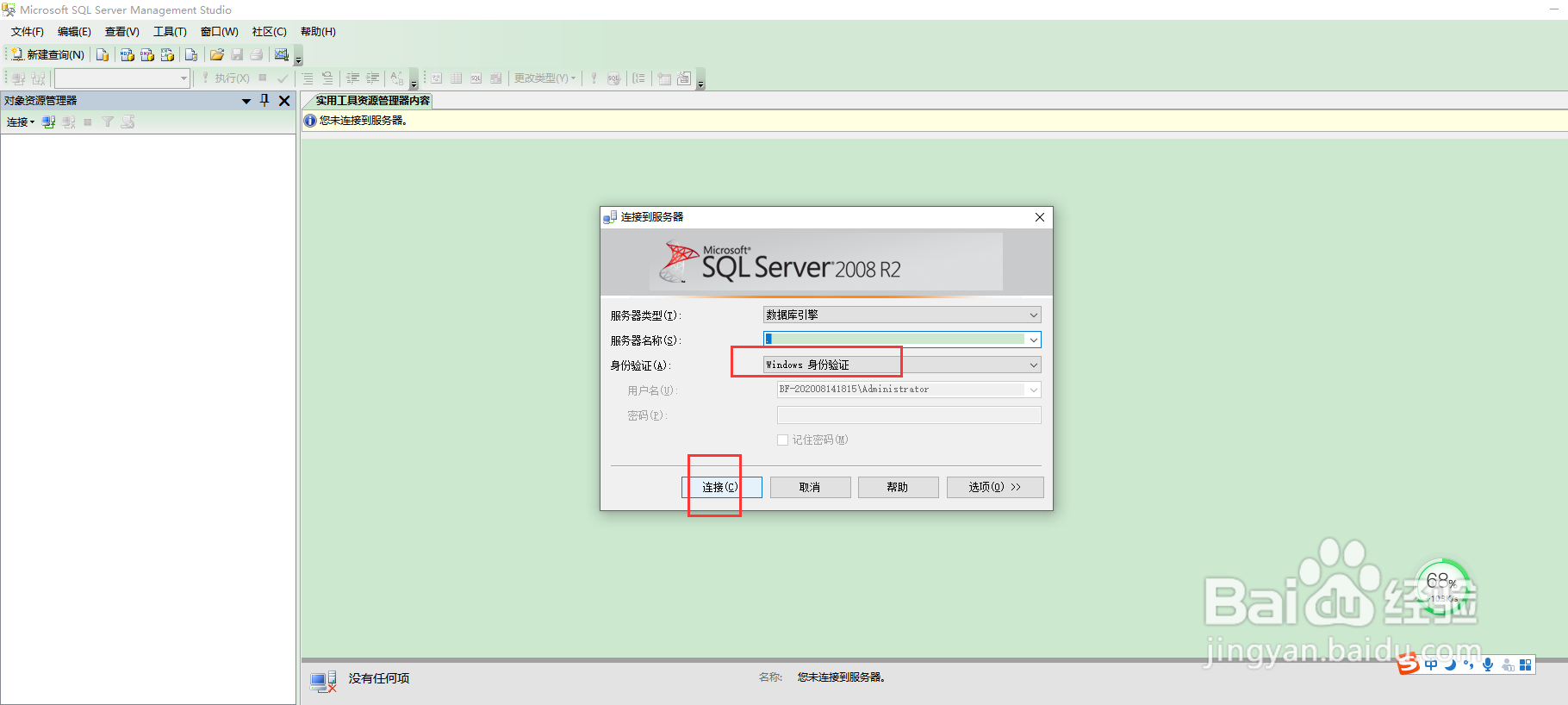Click the Filter funnel icon in Object Explorer
The height and width of the screenshot is (705, 1568).
click(x=108, y=122)
